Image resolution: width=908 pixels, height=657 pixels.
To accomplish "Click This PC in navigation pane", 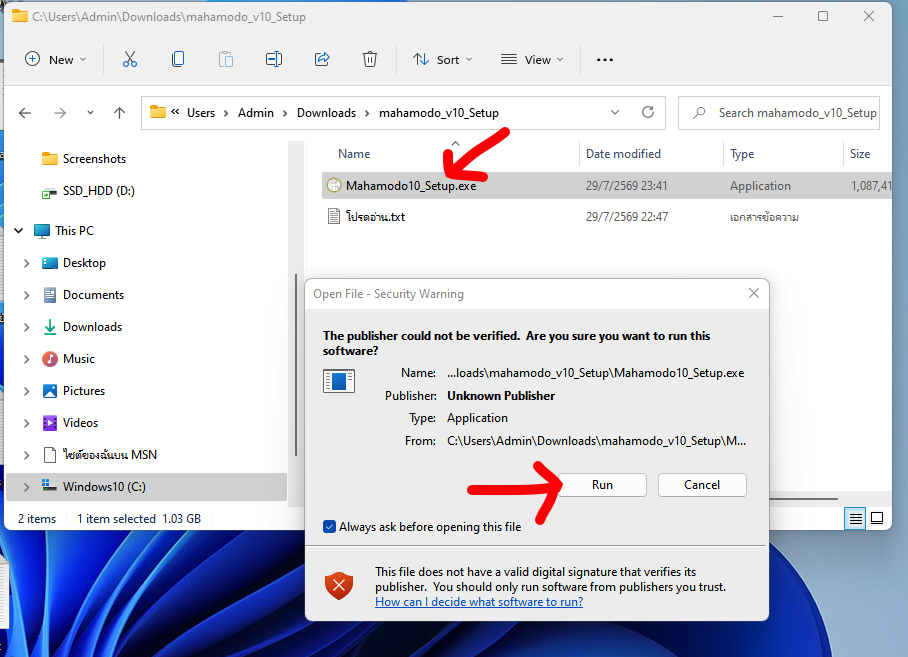I will pyautogui.click(x=74, y=230).
